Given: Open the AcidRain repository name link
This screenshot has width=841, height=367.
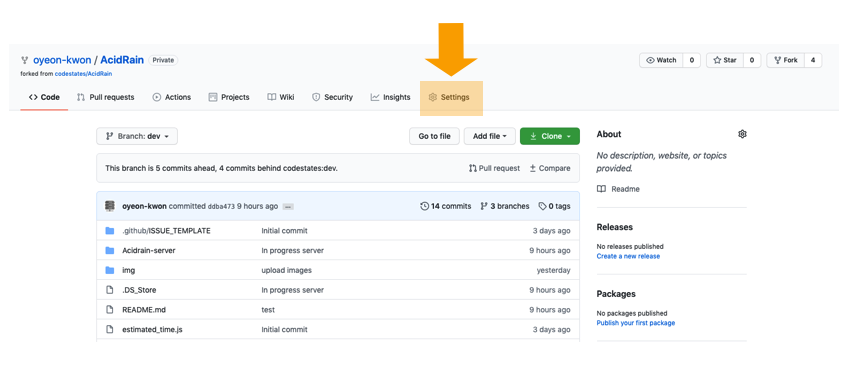Looking at the screenshot, I should click(122, 60).
